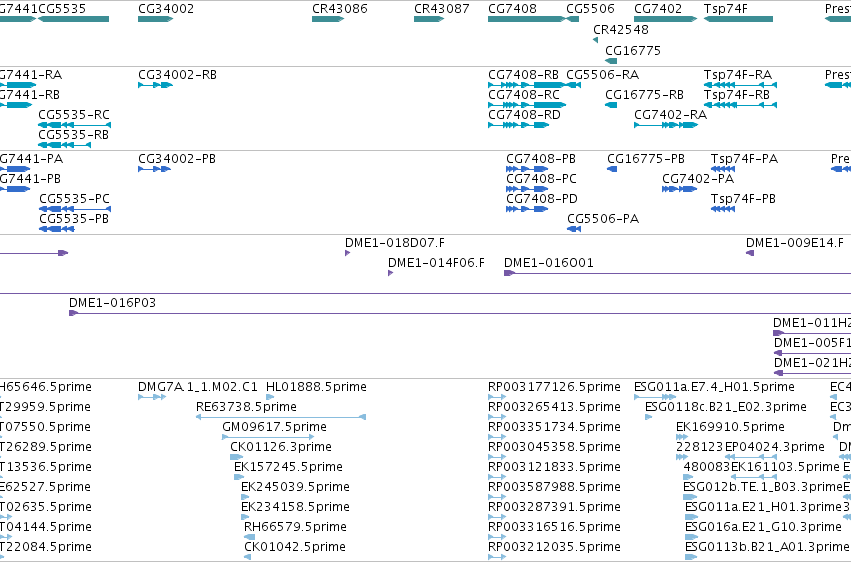Click the DME1-016P03 clone label

click(112, 303)
